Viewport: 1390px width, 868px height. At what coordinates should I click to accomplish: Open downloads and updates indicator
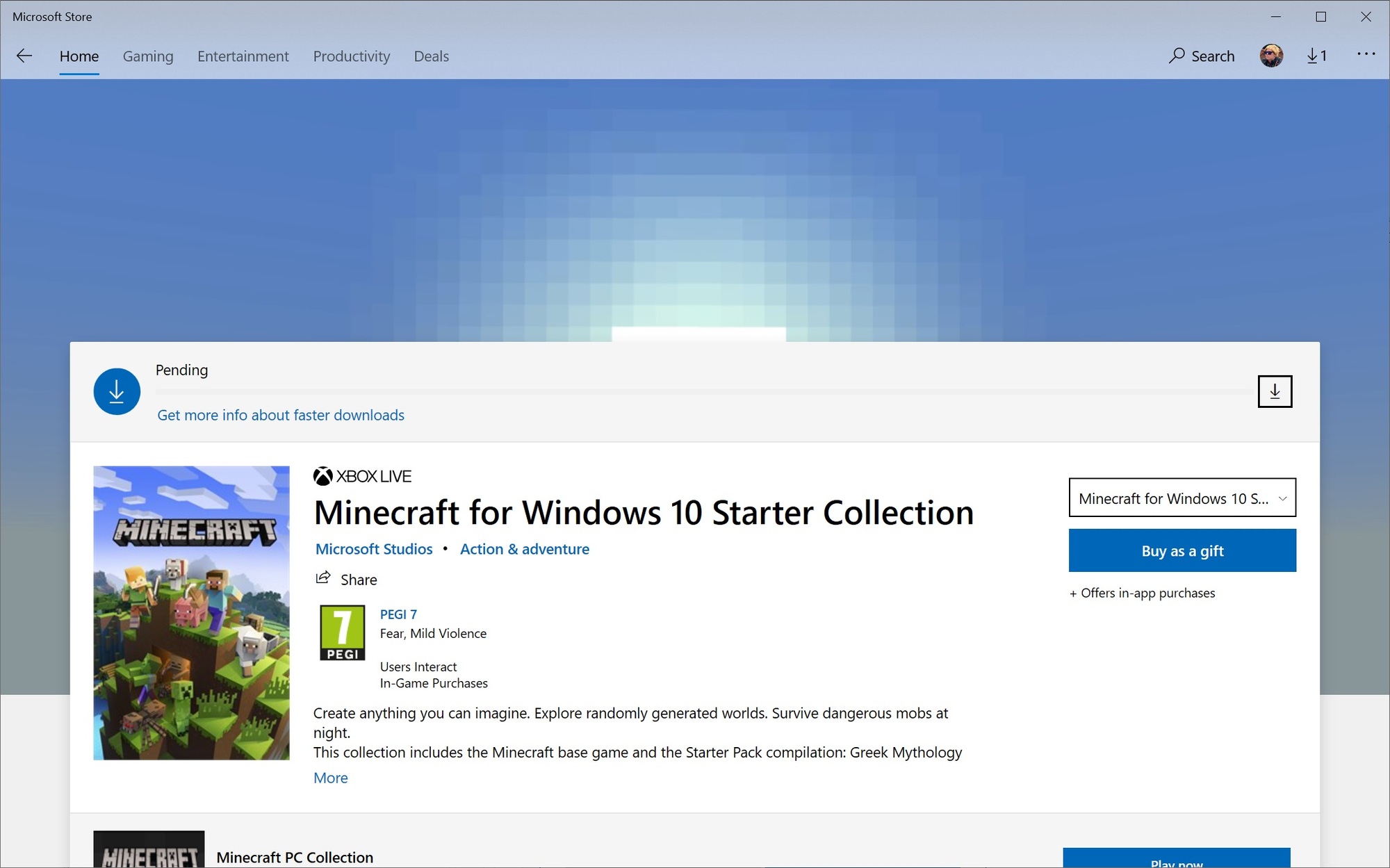point(1317,56)
